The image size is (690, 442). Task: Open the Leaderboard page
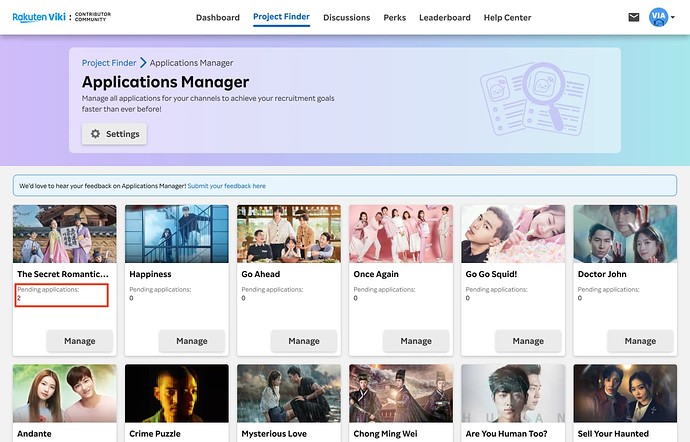coord(445,18)
